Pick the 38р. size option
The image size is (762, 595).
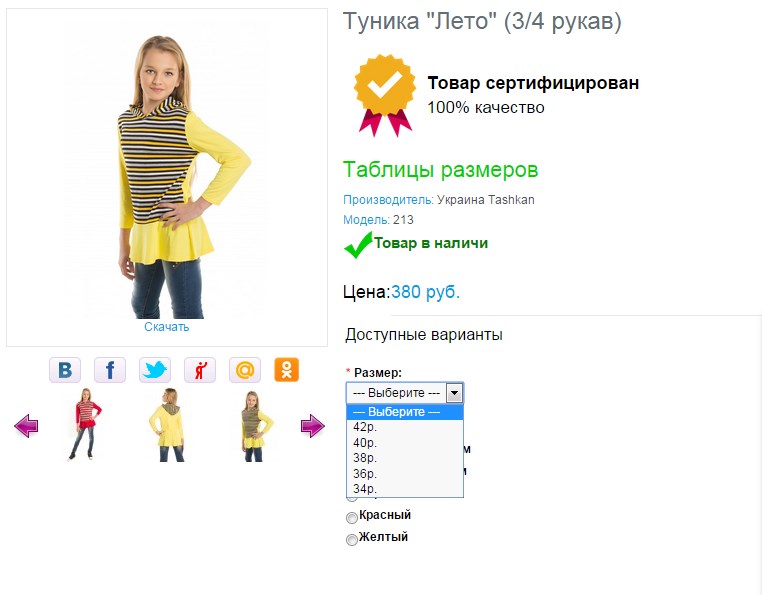pos(405,458)
